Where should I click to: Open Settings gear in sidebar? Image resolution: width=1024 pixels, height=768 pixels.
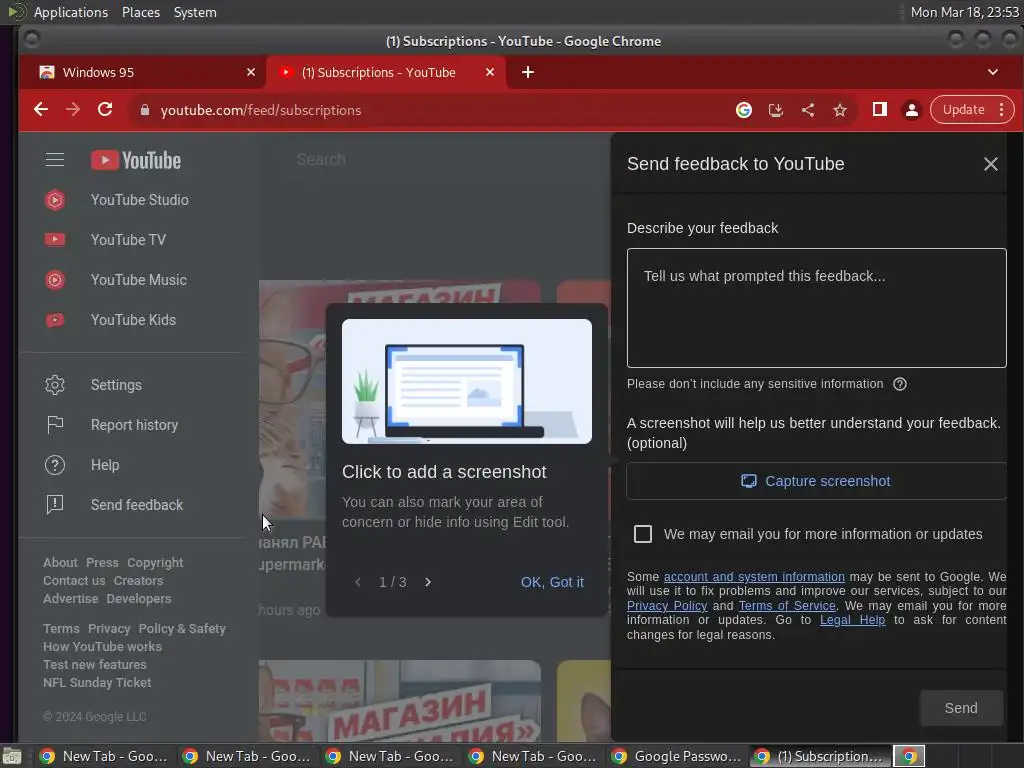55,385
